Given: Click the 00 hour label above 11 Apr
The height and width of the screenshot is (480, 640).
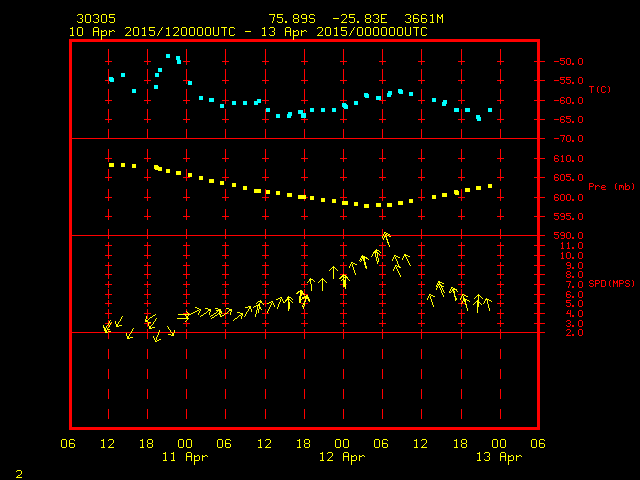Looking at the screenshot, I should pos(185,444).
